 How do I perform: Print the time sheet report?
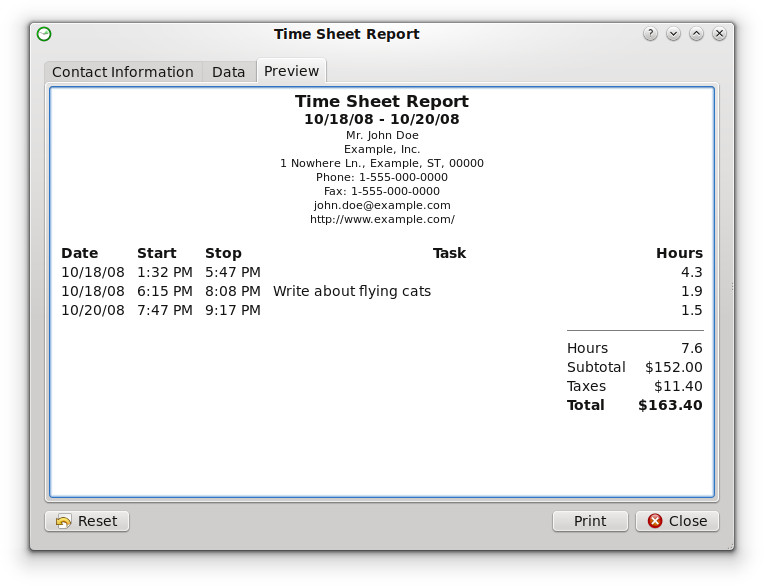point(590,521)
